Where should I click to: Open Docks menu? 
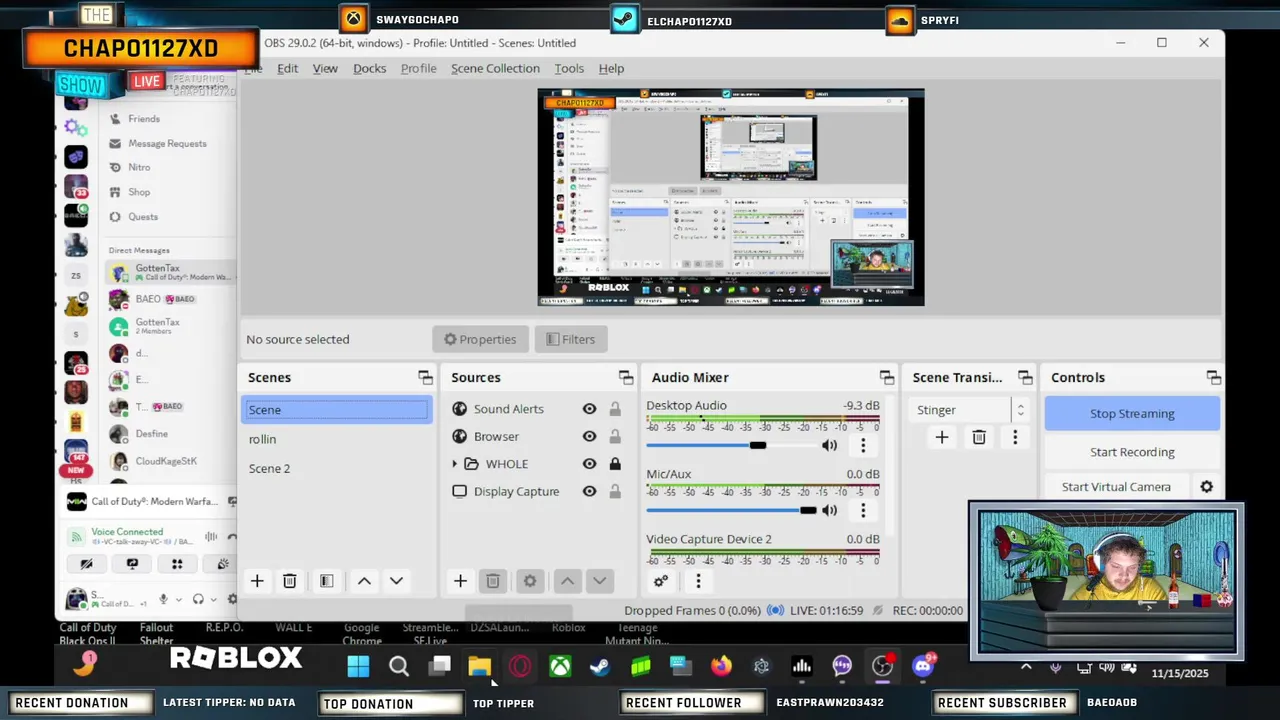tap(369, 68)
